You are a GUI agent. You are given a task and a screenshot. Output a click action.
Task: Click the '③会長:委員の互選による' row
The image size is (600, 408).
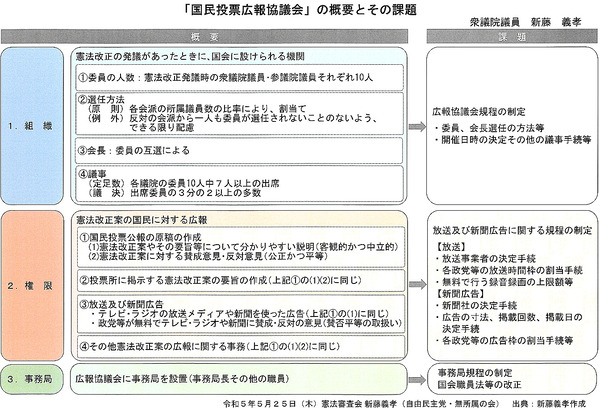[x=240, y=150]
